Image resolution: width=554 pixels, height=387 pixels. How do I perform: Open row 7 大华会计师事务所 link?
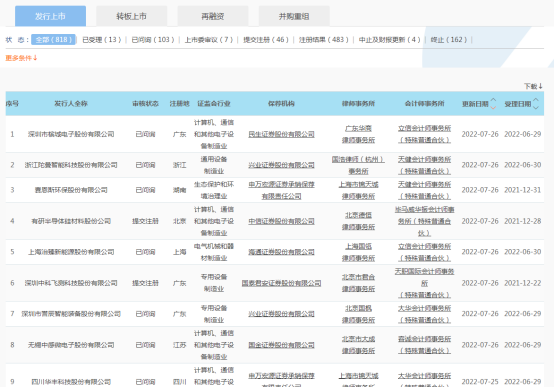coord(424,314)
